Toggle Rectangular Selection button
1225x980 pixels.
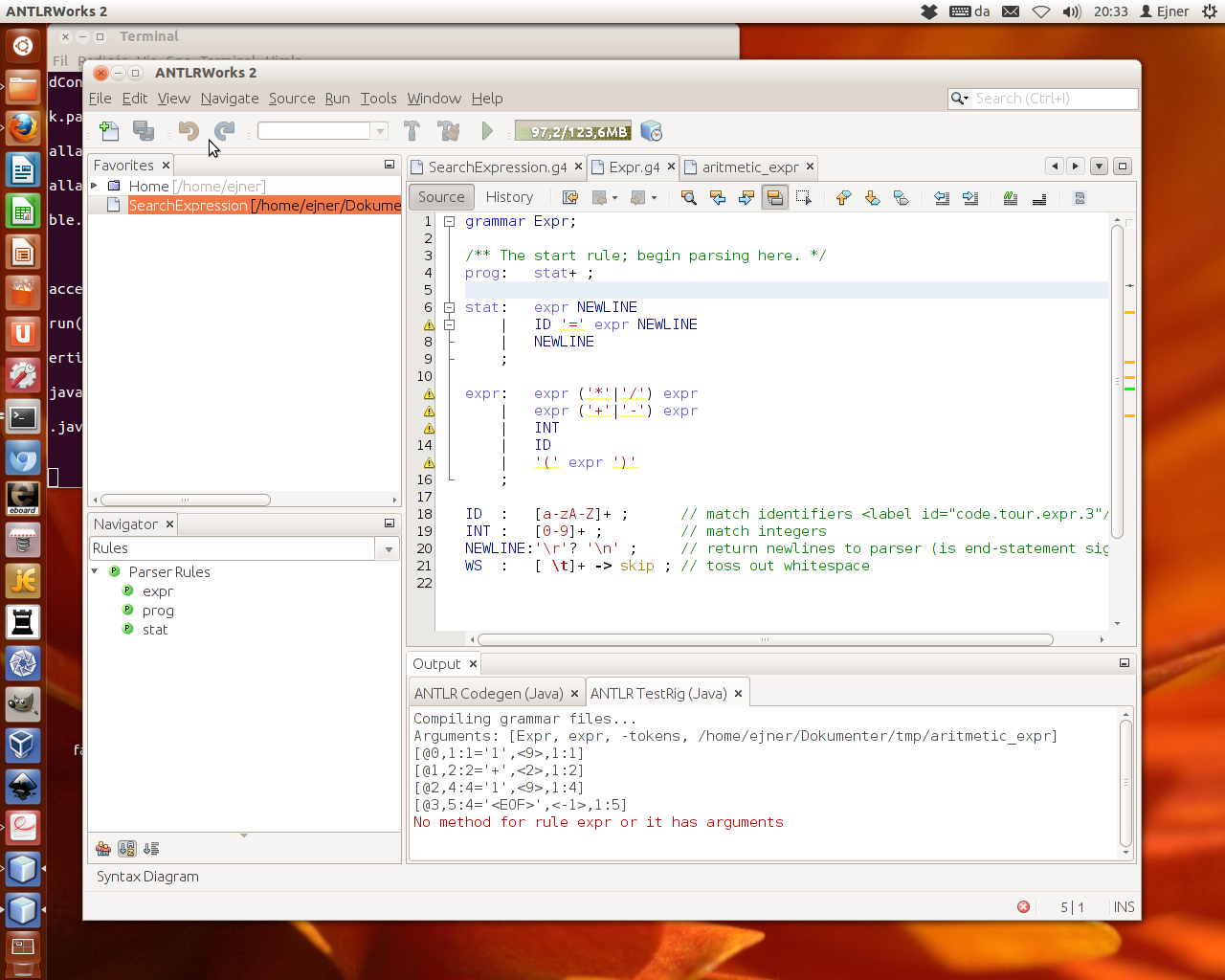[x=804, y=198]
